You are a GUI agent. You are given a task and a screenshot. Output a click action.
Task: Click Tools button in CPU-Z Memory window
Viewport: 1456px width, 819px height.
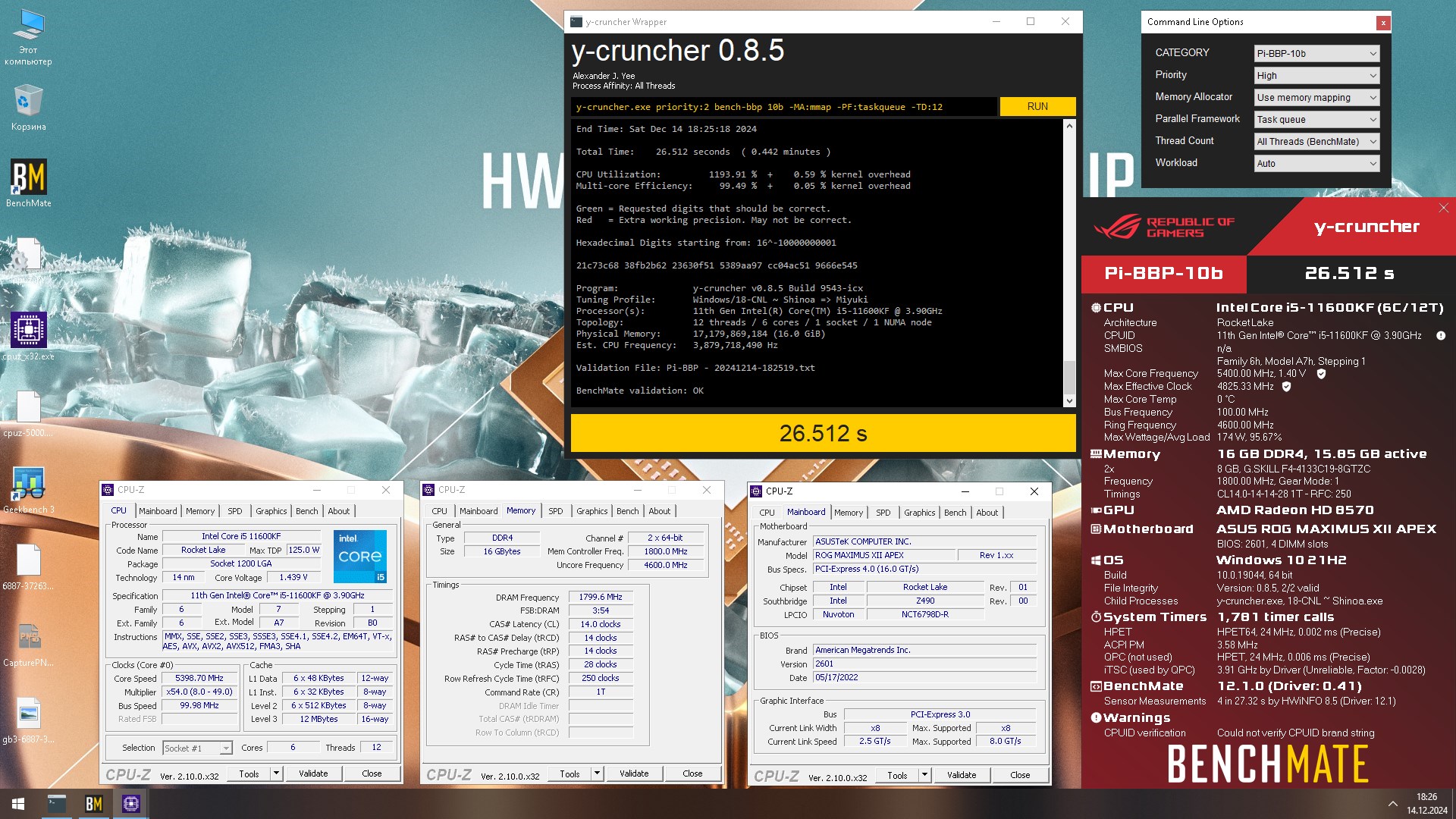point(570,773)
